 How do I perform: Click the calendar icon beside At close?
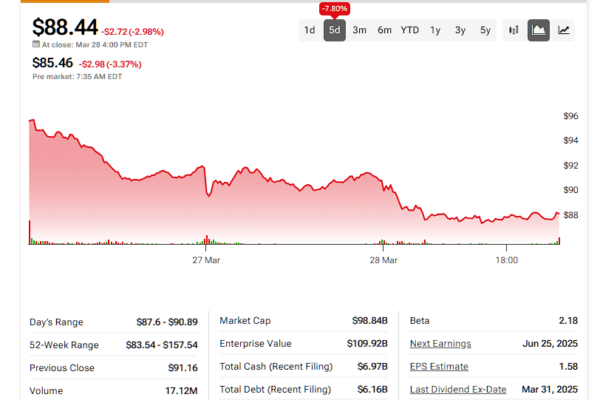(36, 44)
